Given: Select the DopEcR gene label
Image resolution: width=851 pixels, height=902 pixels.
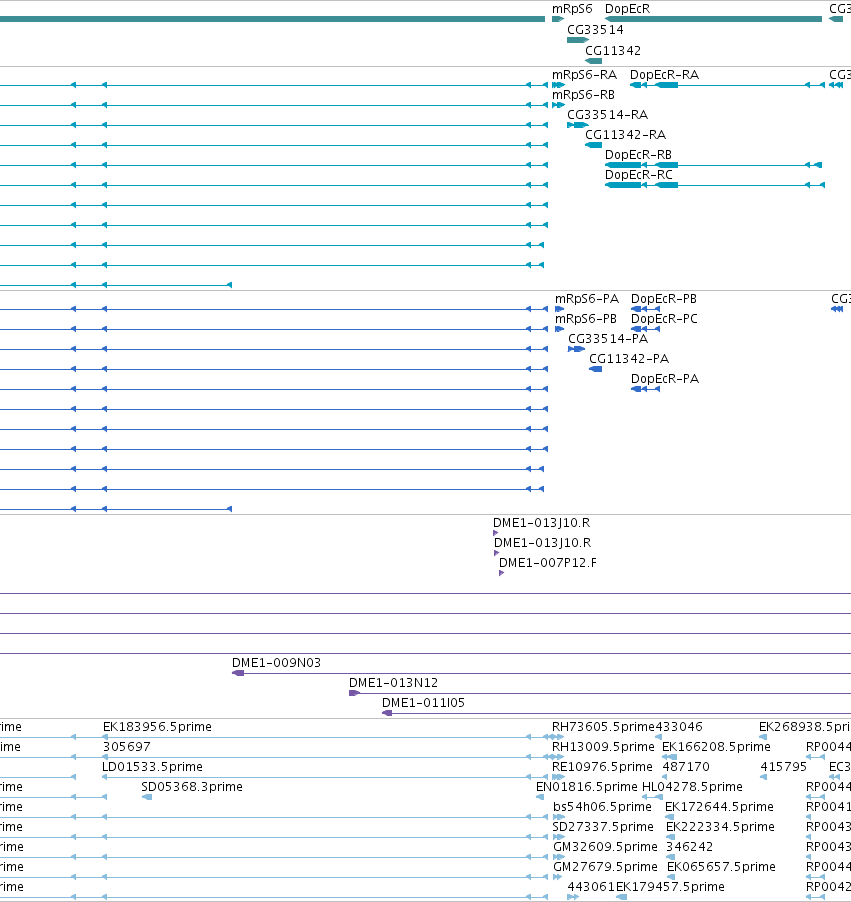Looking at the screenshot, I should click(x=627, y=9).
